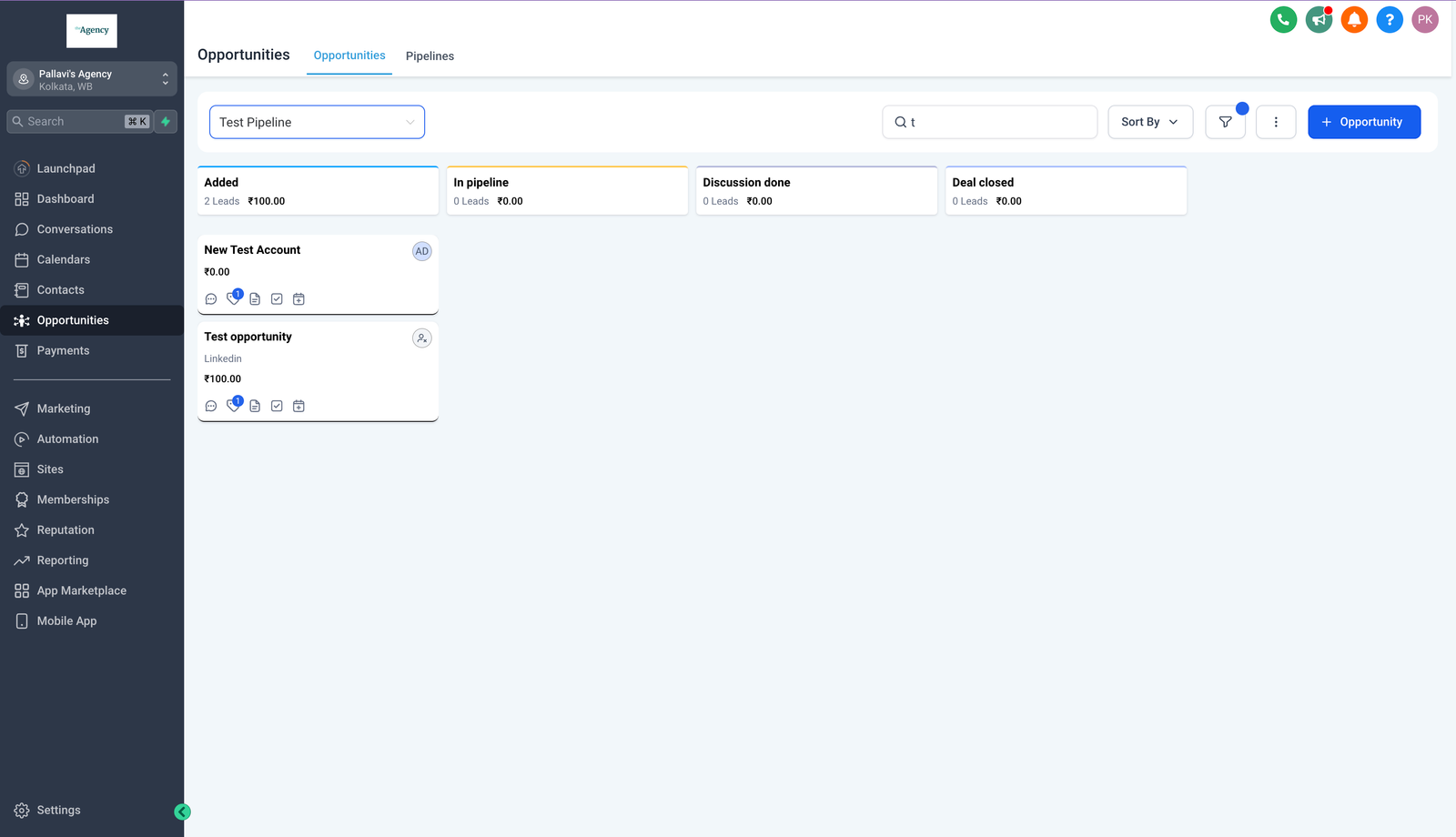1456x837 pixels.
Task: Click the blue help question mark icon
Action: point(1390,20)
